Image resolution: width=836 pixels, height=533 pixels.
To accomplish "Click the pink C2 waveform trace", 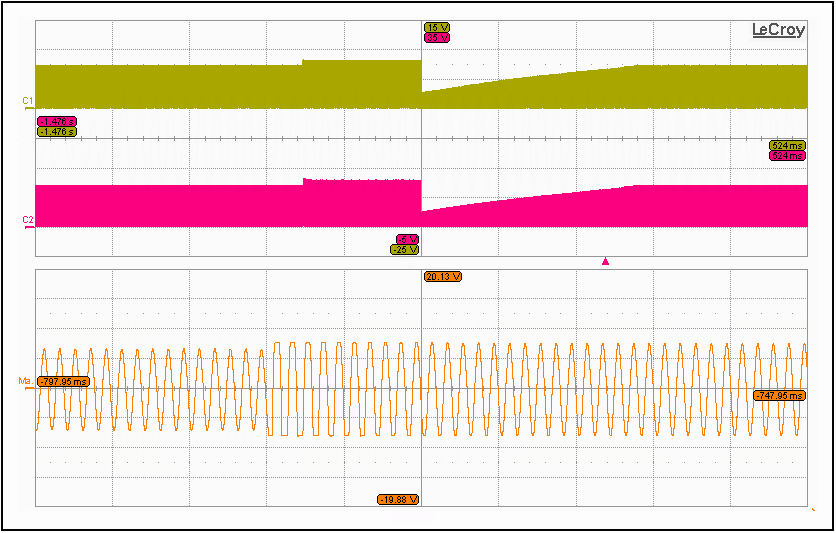I will (x=200, y=205).
